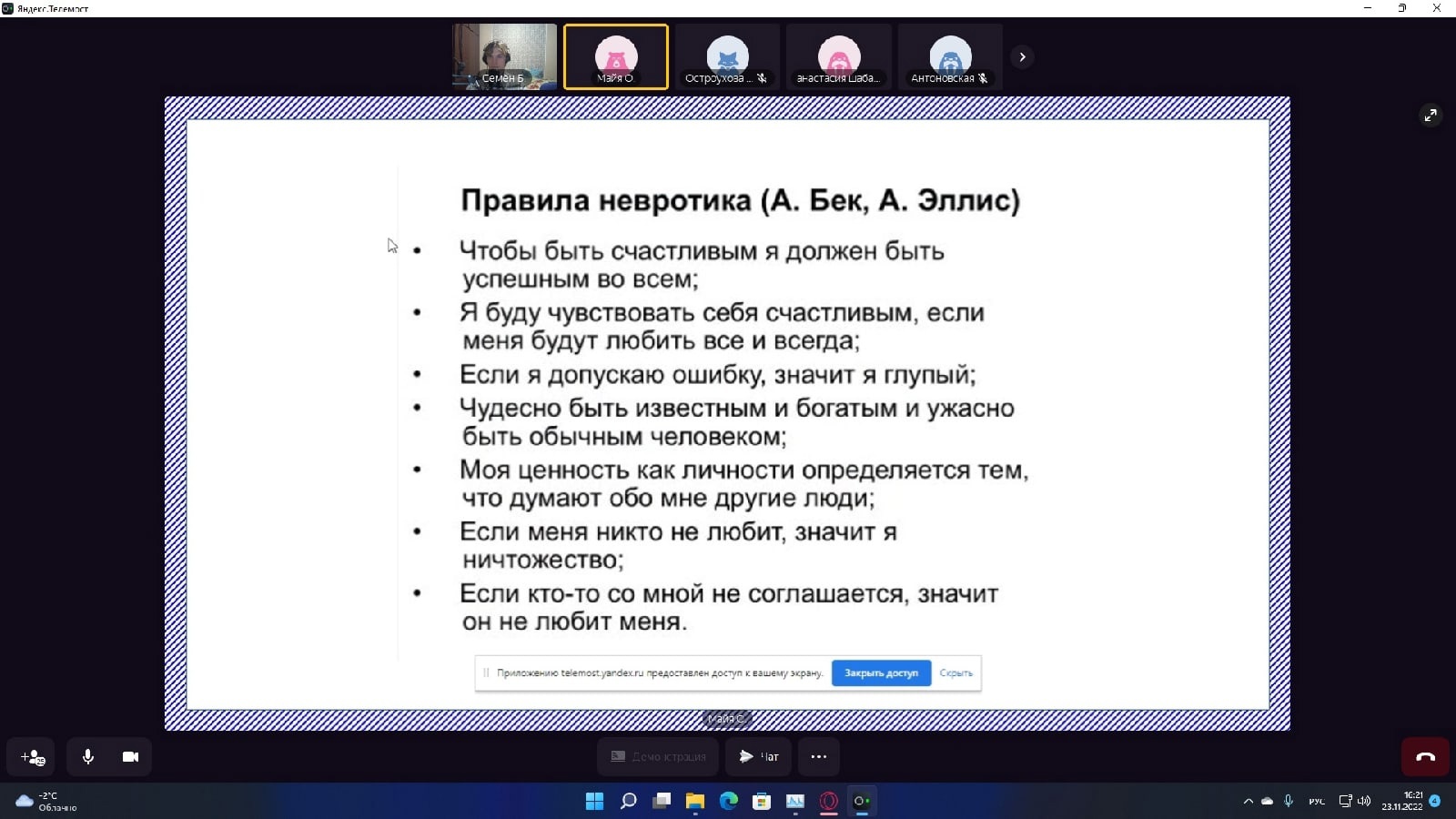Open File Explorer from the taskbar
Screen dimensions: 1456x819
pos(695,802)
